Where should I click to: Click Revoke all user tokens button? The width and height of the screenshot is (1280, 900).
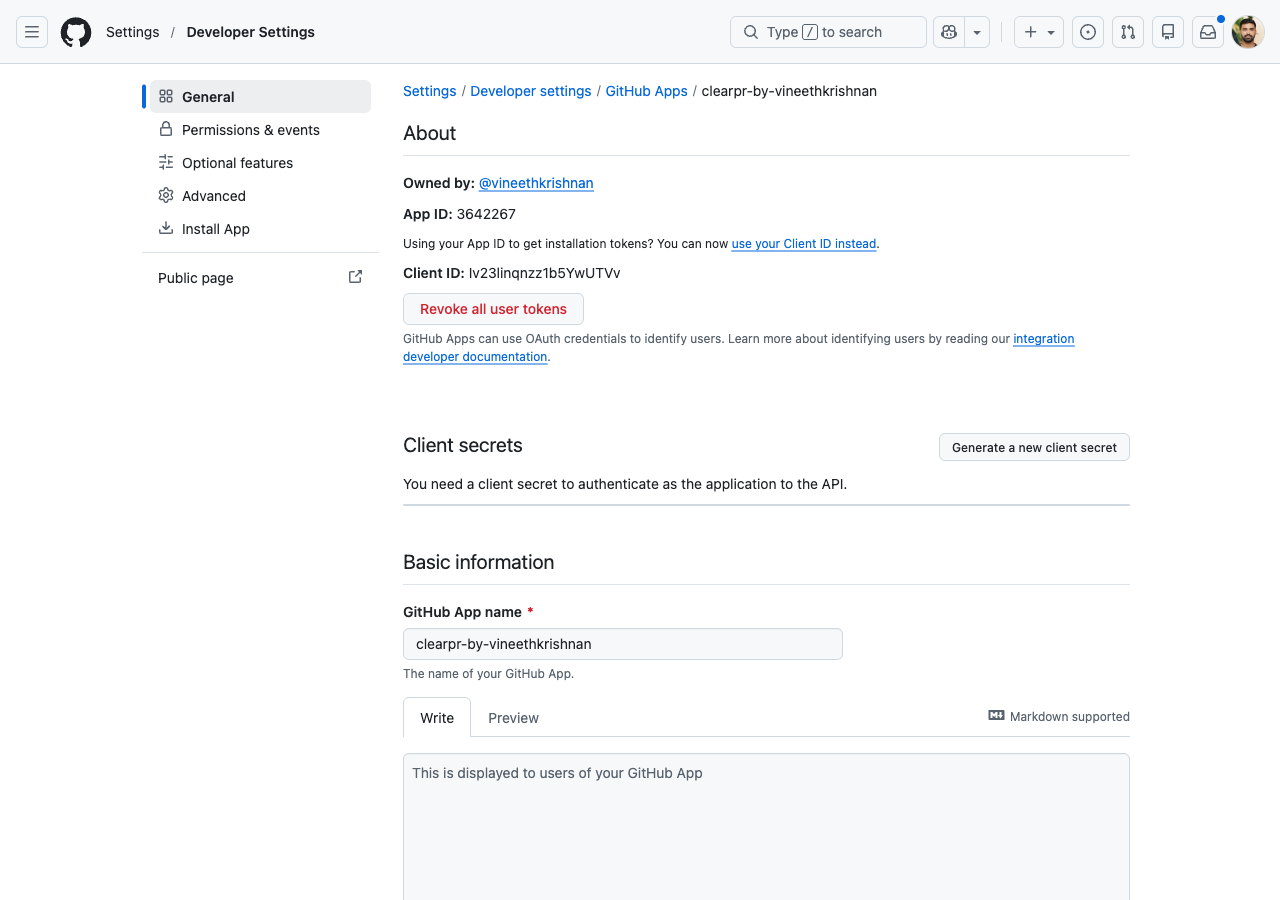coord(493,309)
